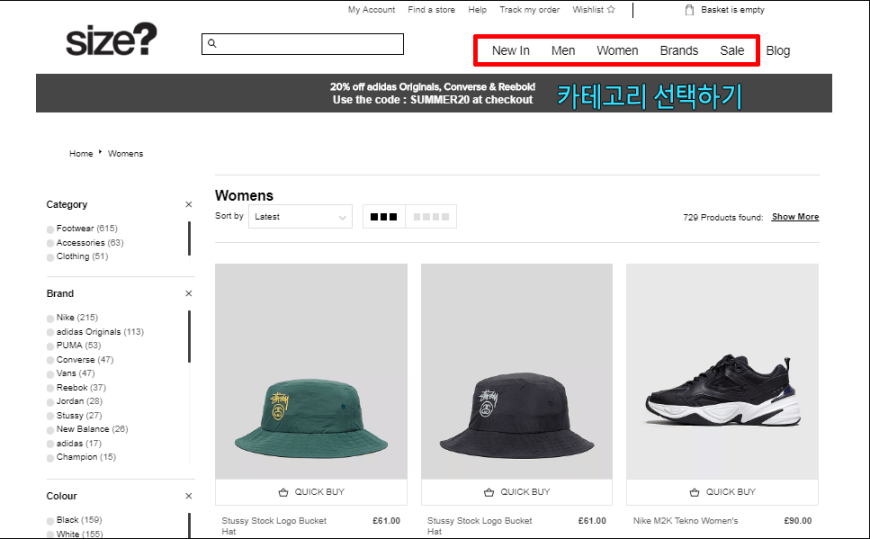The image size is (870, 539).
Task: Click Quick Buy basket icon under green hat
Action: 284,492
